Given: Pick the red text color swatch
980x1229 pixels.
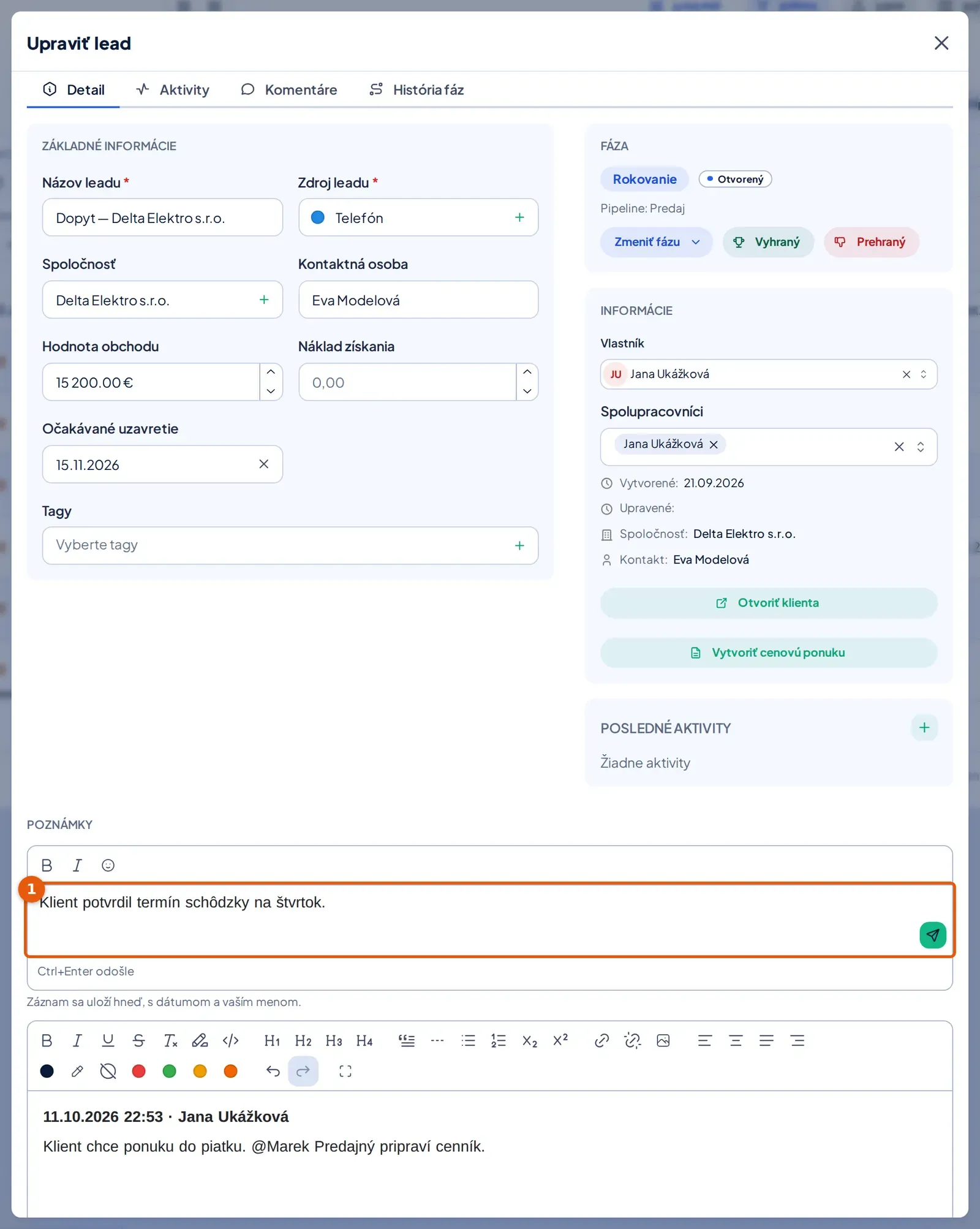Looking at the screenshot, I should pos(139,1071).
